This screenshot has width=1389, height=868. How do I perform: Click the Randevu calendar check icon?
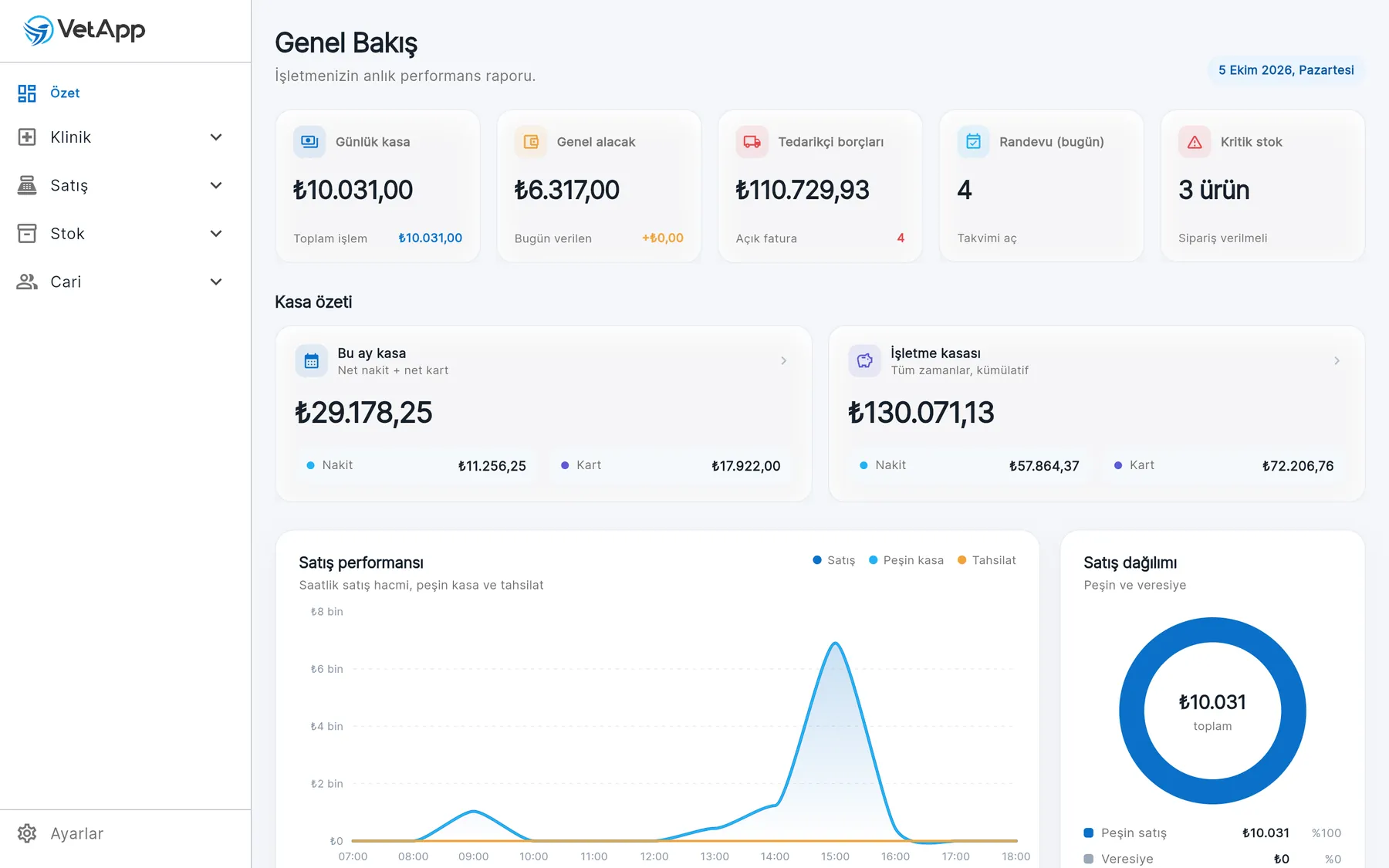click(x=973, y=142)
